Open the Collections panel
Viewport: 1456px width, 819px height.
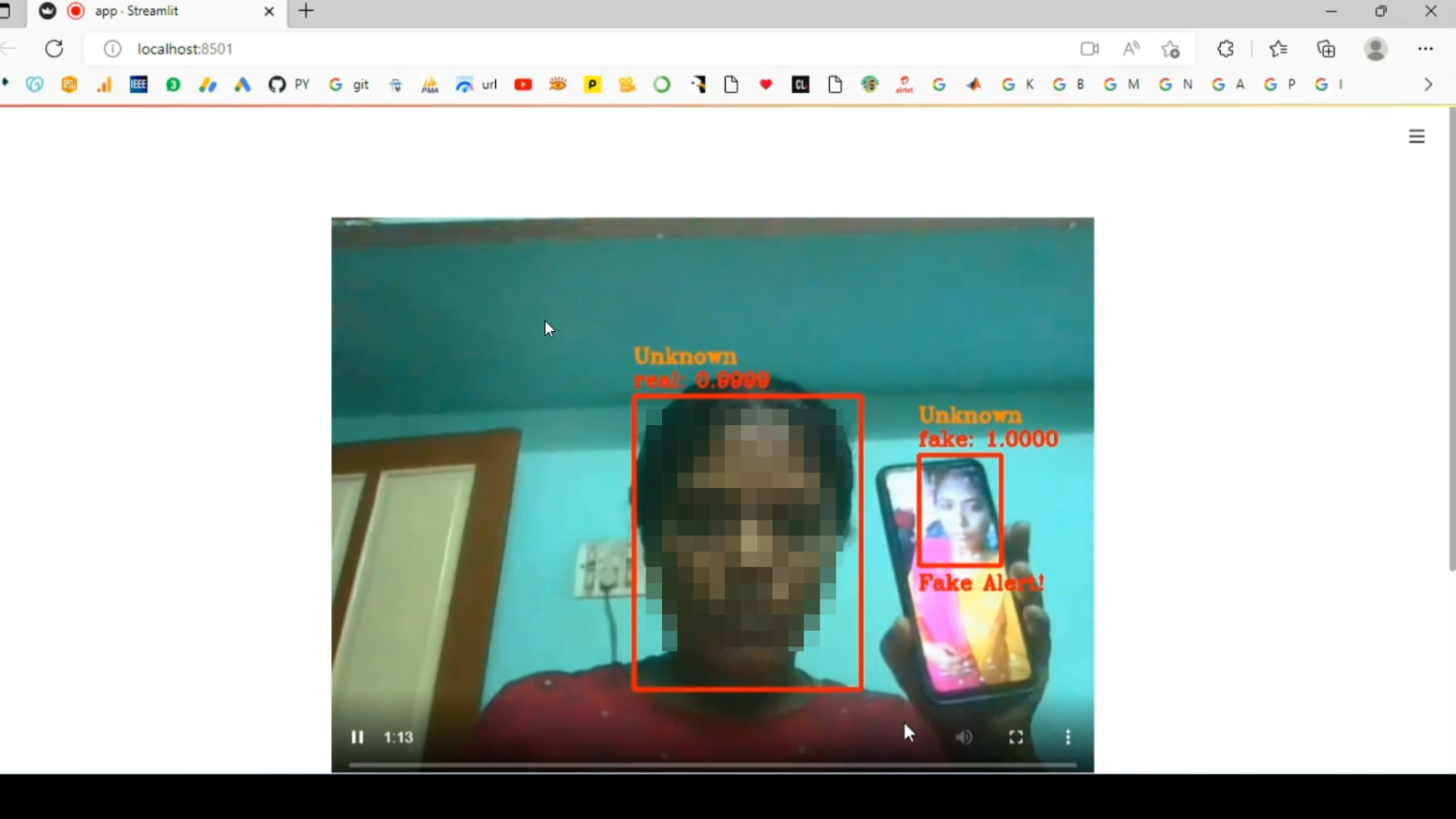[1326, 49]
